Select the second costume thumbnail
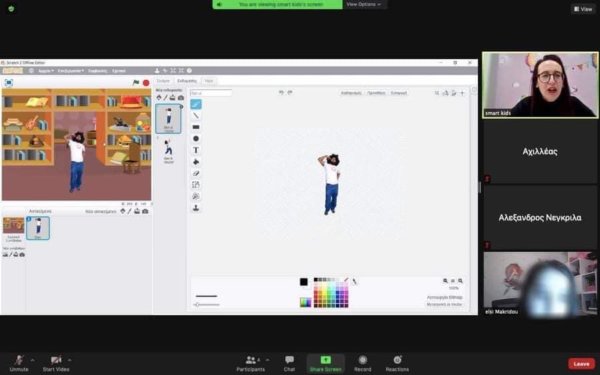 (168, 150)
